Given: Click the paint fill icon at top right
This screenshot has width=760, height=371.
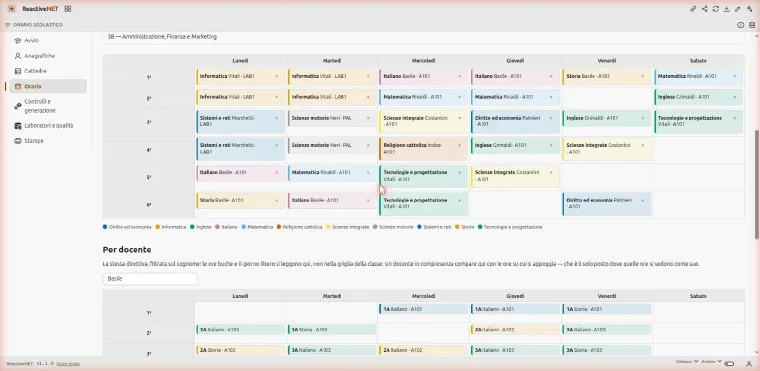Looking at the screenshot, I should pos(749,9).
